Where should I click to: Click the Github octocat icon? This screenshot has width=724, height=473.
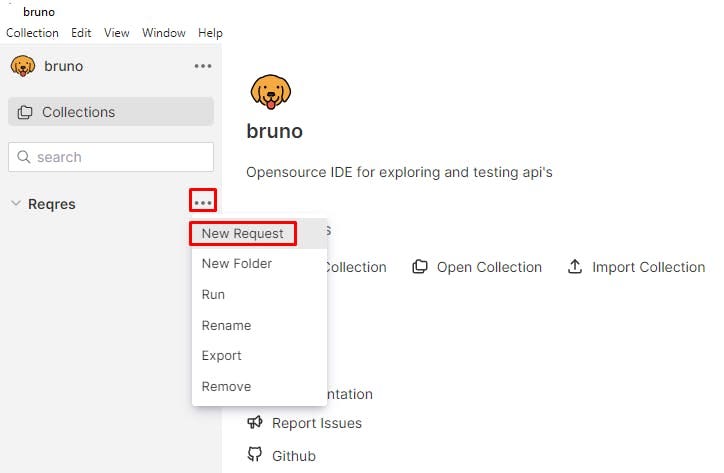[x=255, y=455]
